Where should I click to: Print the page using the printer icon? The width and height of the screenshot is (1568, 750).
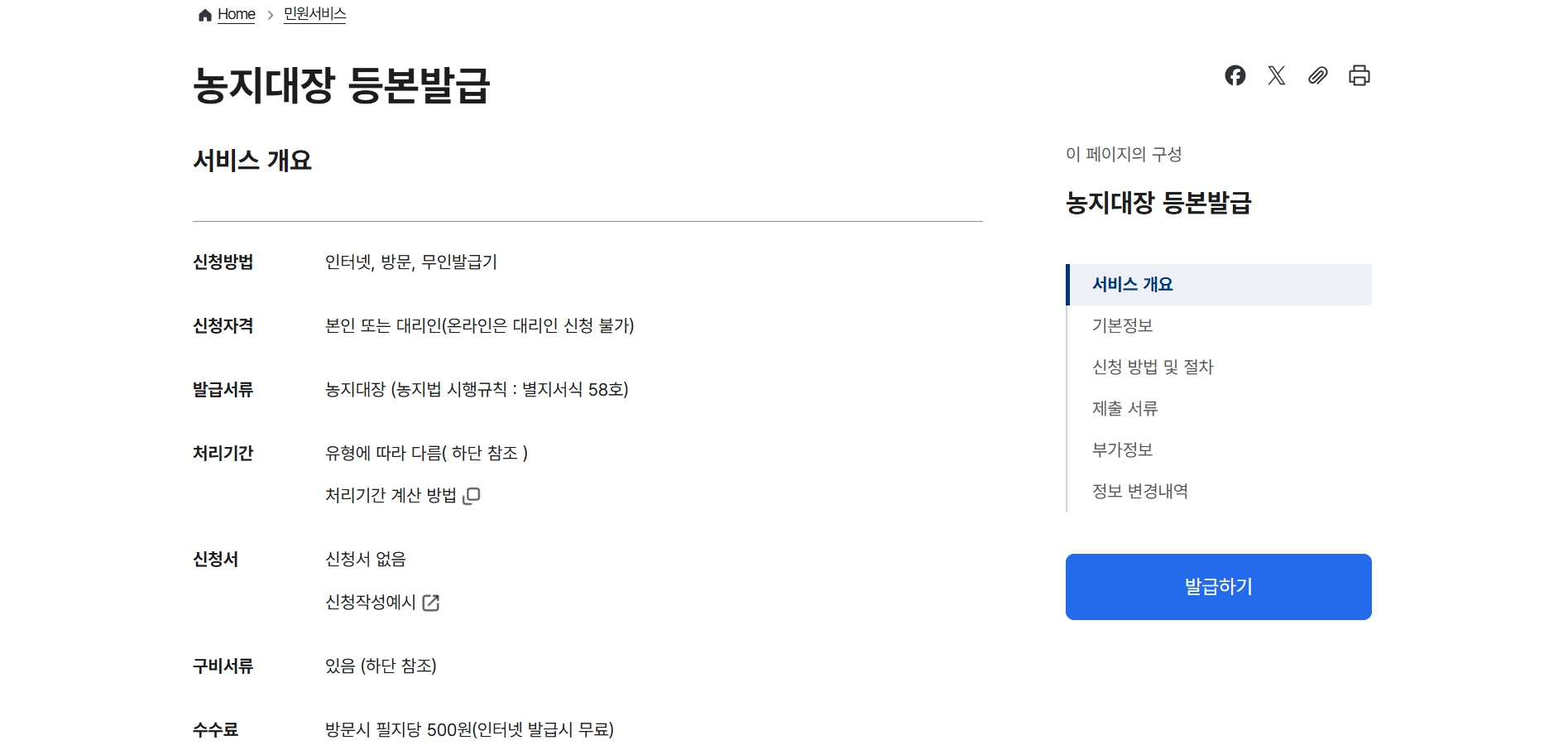[x=1360, y=75]
